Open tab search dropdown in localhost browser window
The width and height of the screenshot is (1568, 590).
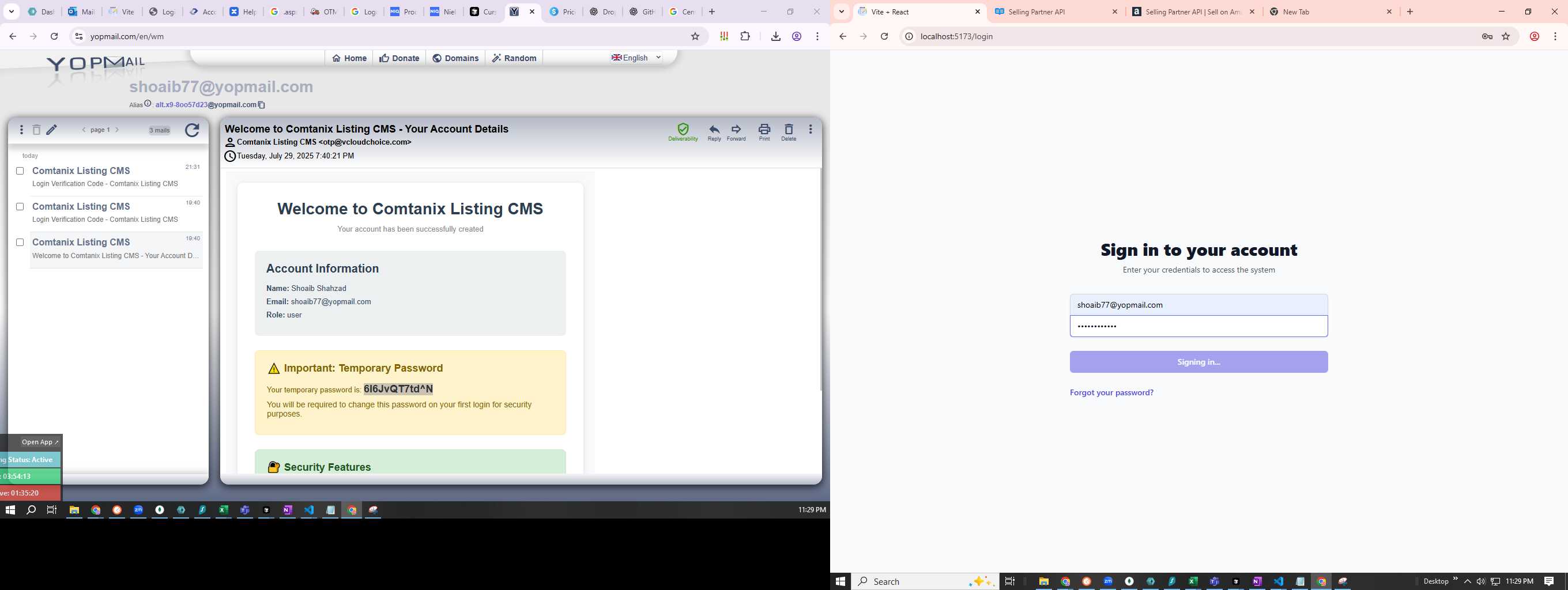(842, 12)
